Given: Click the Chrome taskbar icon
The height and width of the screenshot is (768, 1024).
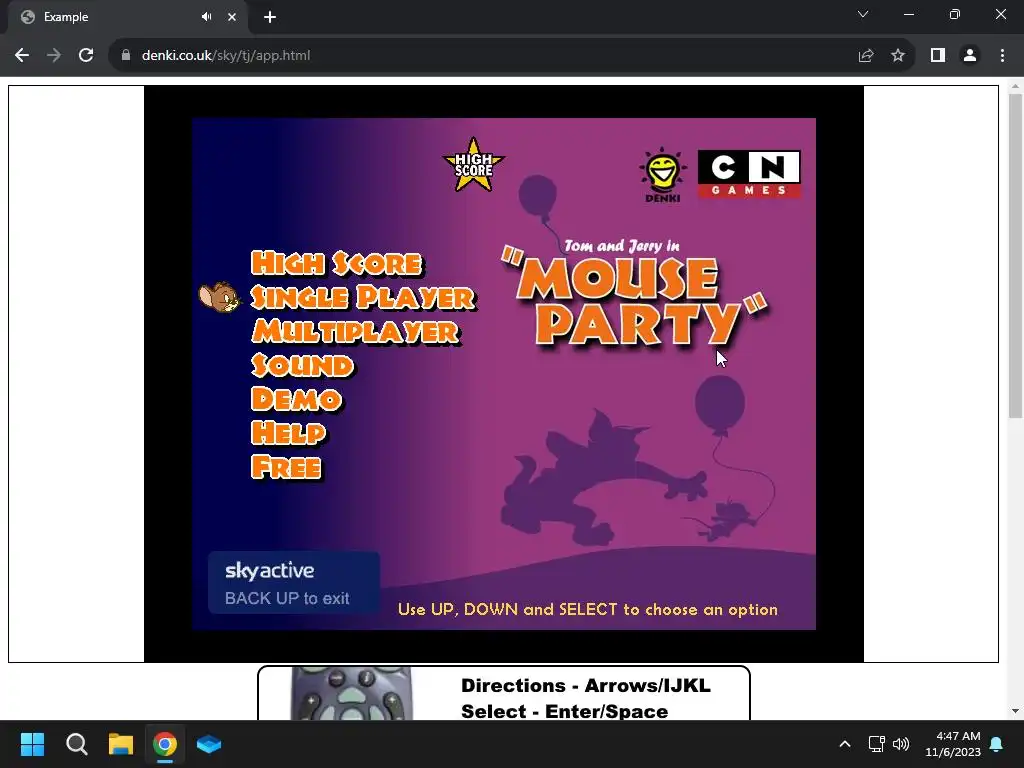Looking at the screenshot, I should click(x=165, y=744).
